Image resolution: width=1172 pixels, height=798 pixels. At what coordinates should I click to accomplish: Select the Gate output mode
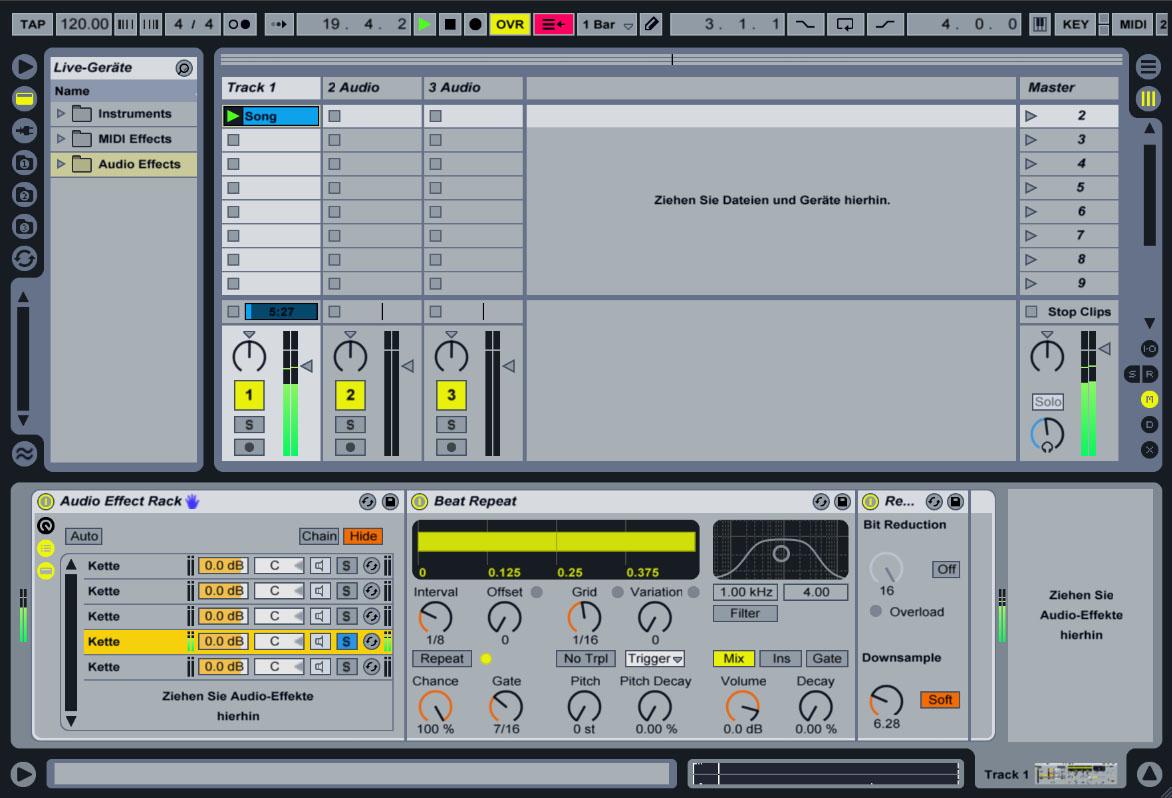click(x=827, y=658)
